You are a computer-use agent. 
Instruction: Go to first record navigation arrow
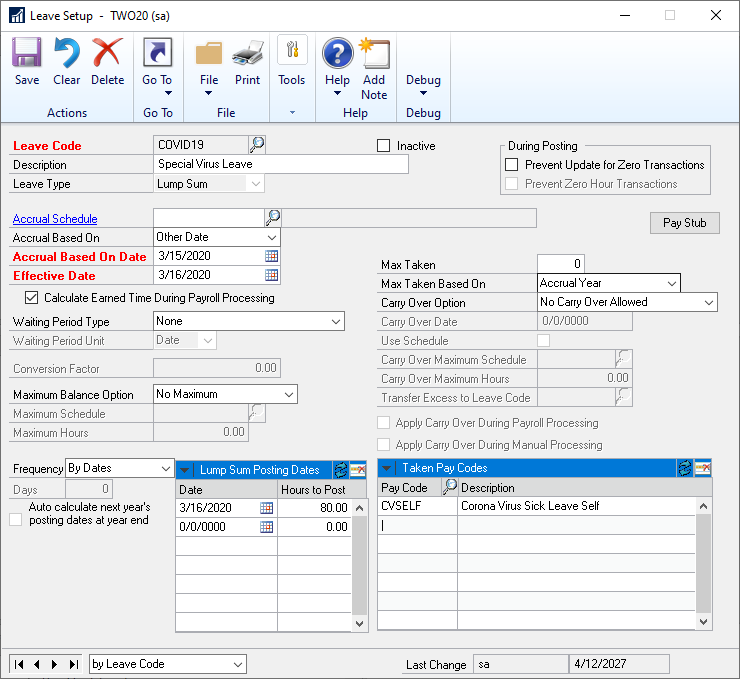point(19,664)
